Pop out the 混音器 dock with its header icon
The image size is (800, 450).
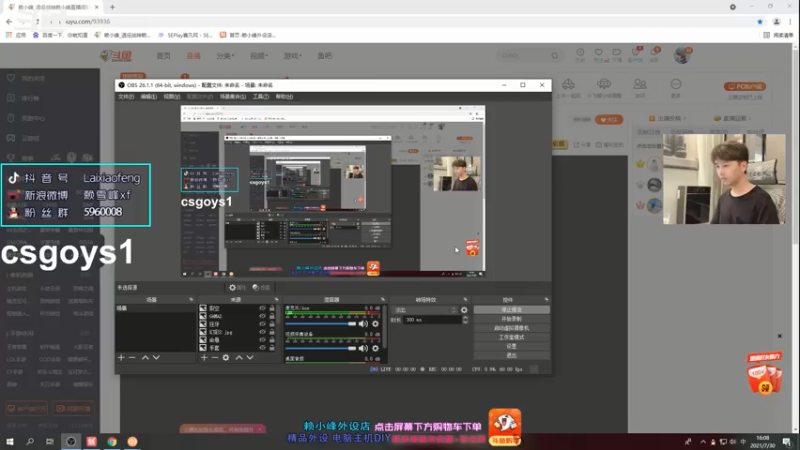point(383,299)
